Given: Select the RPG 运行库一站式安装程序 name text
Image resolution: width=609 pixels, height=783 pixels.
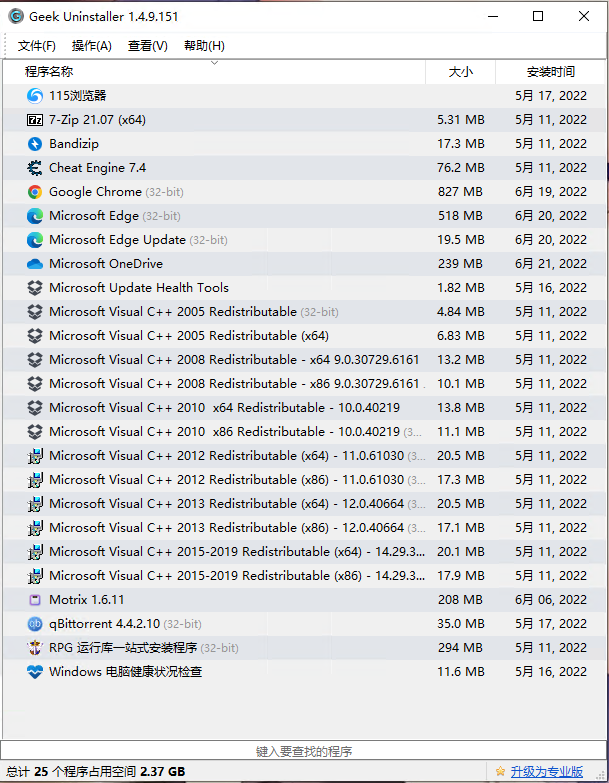Looking at the screenshot, I should click(123, 648).
